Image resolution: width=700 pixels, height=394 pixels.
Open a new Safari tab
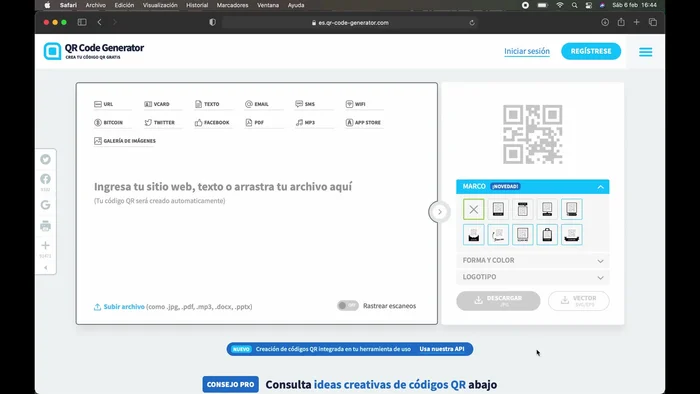[x=637, y=22]
